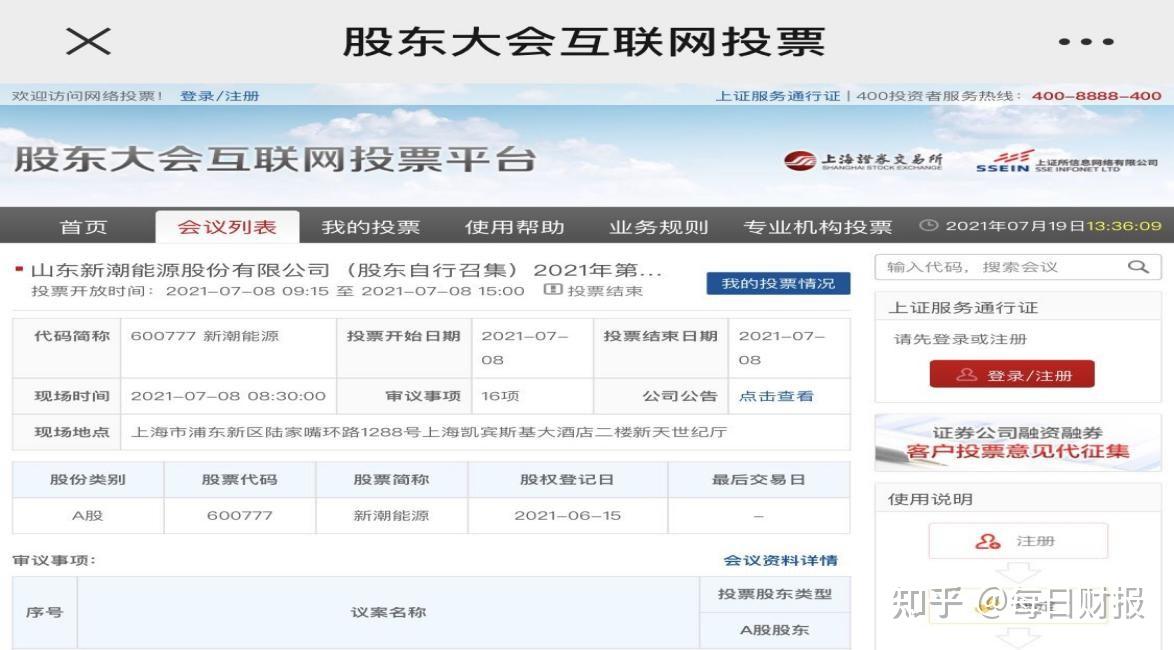Open 会议资料详情 link

780,560
